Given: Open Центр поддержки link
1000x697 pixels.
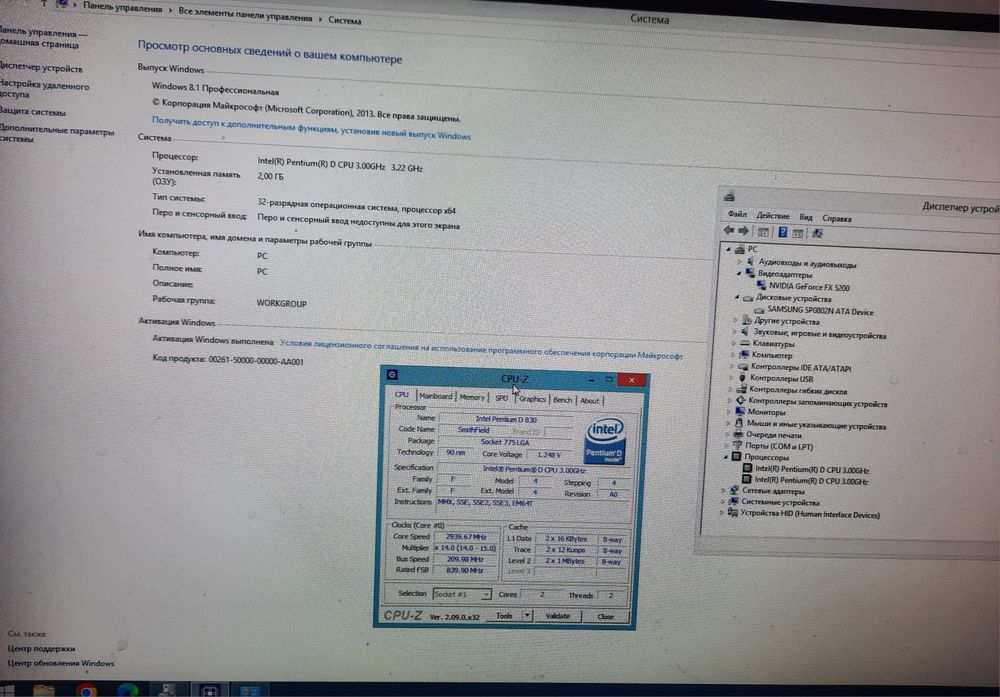Looking at the screenshot, I should (x=41, y=649).
